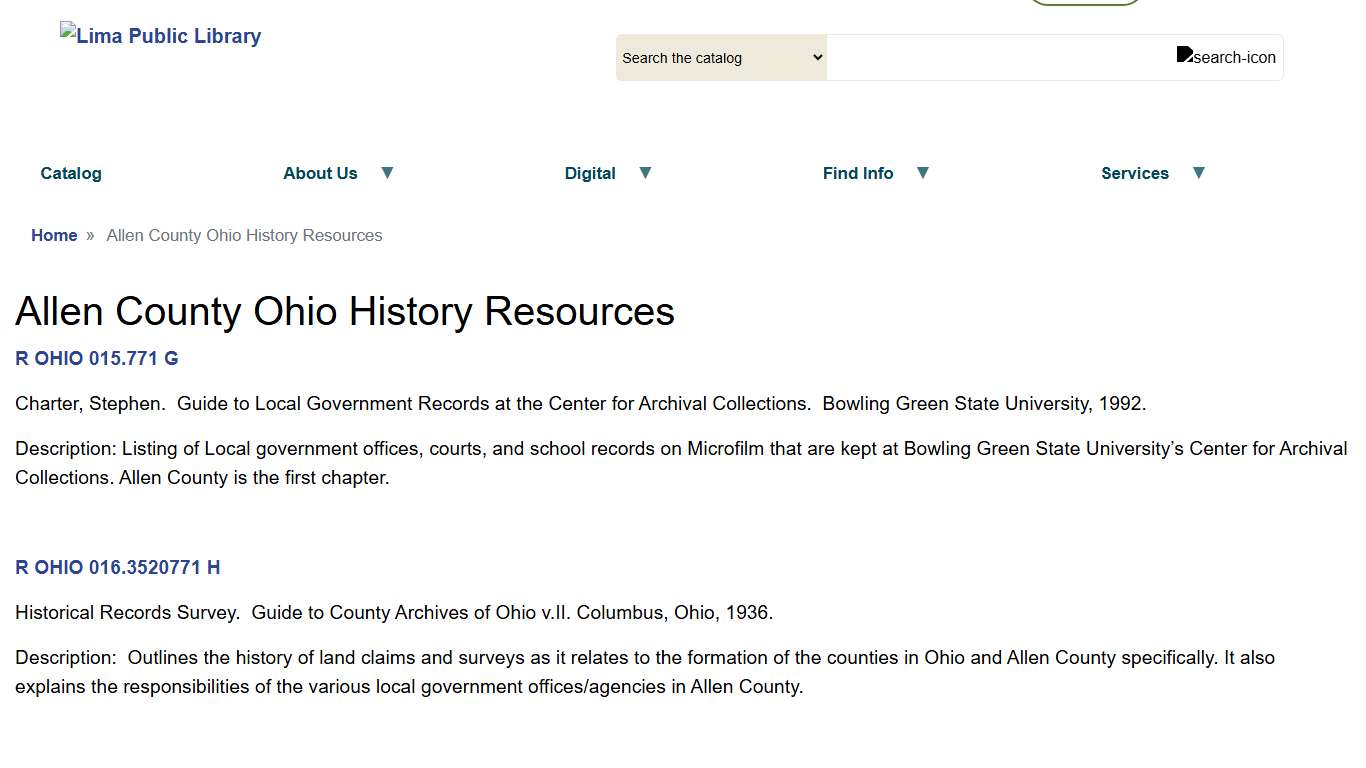The image size is (1366, 768).
Task: Open the Find Info dropdown arrow
Action: (922, 172)
